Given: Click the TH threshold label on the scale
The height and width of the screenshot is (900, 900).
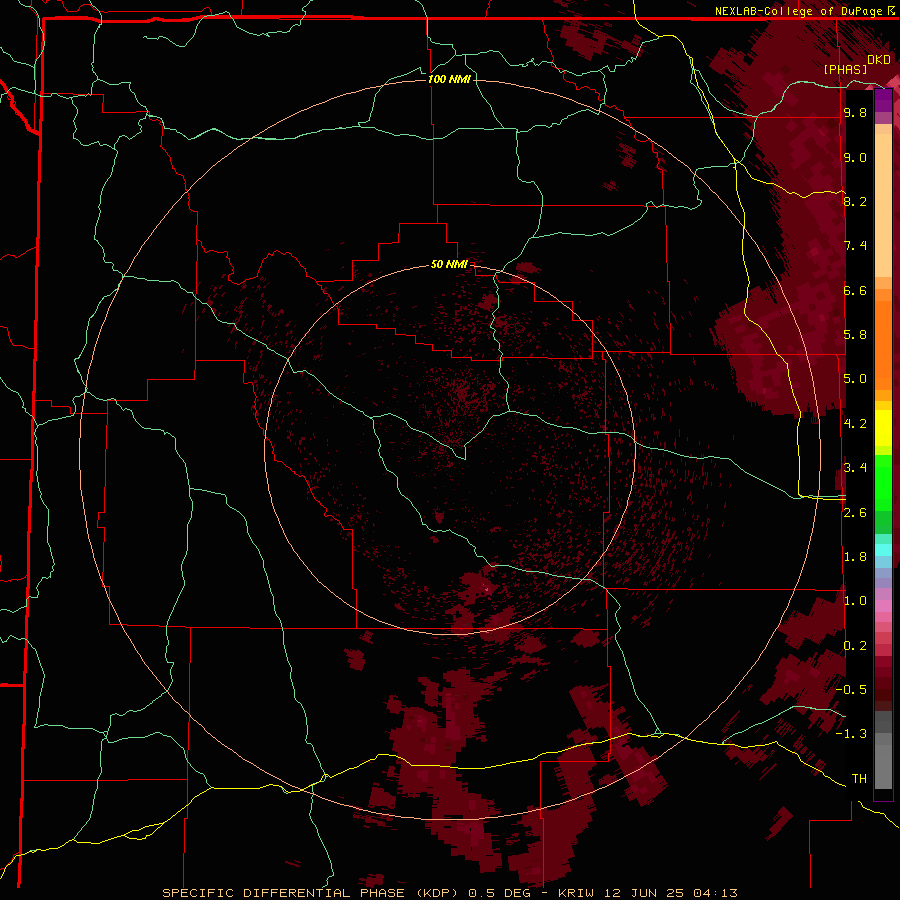Looking at the screenshot, I should pyautogui.click(x=859, y=779).
